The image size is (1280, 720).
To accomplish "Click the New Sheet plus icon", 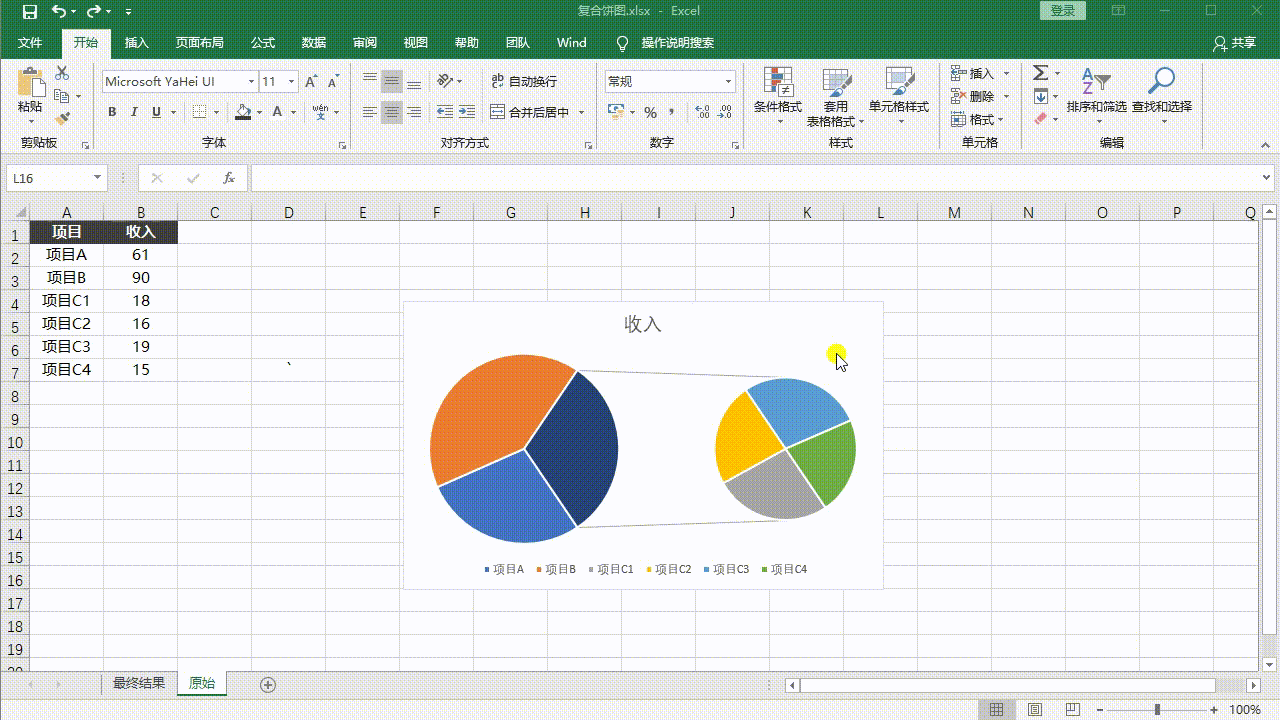I will [x=267, y=684].
